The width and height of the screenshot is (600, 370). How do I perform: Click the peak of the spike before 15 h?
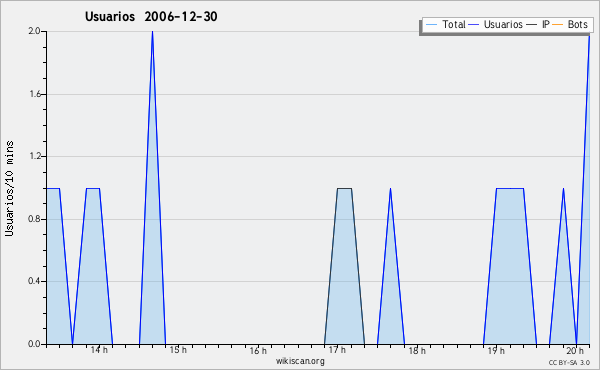click(152, 32)
